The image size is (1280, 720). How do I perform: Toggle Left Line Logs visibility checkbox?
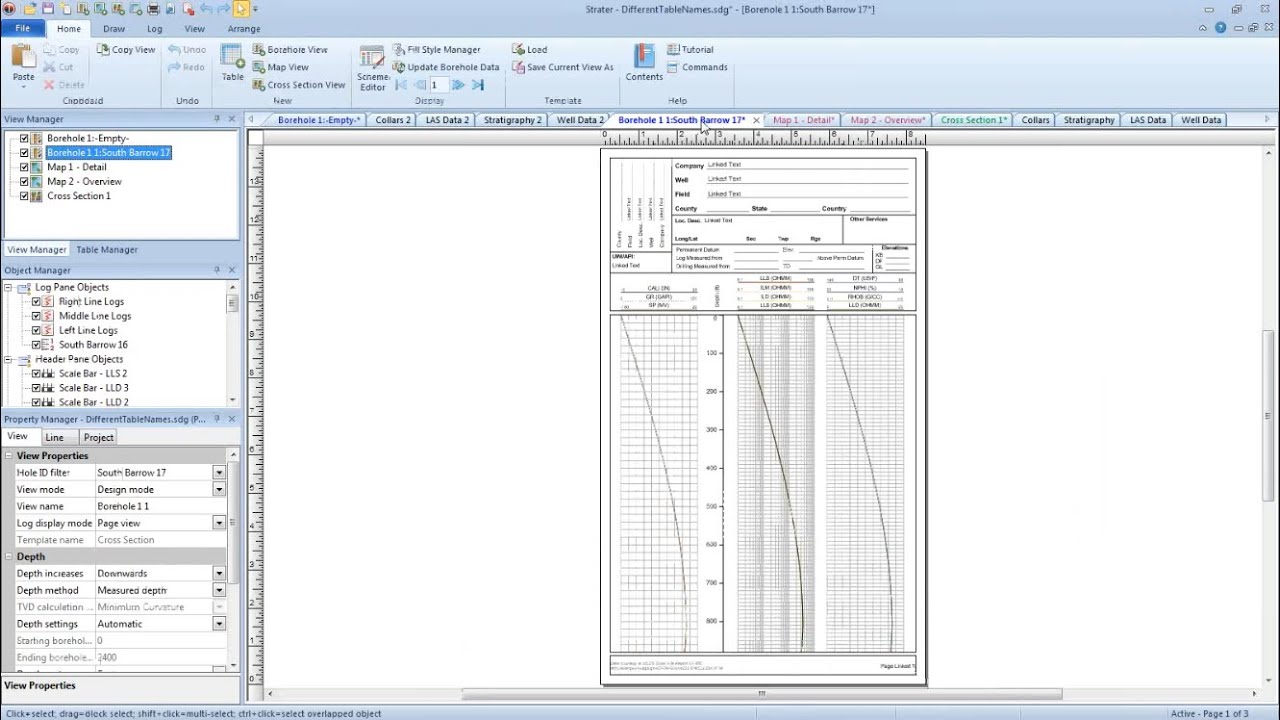(36, 330)
